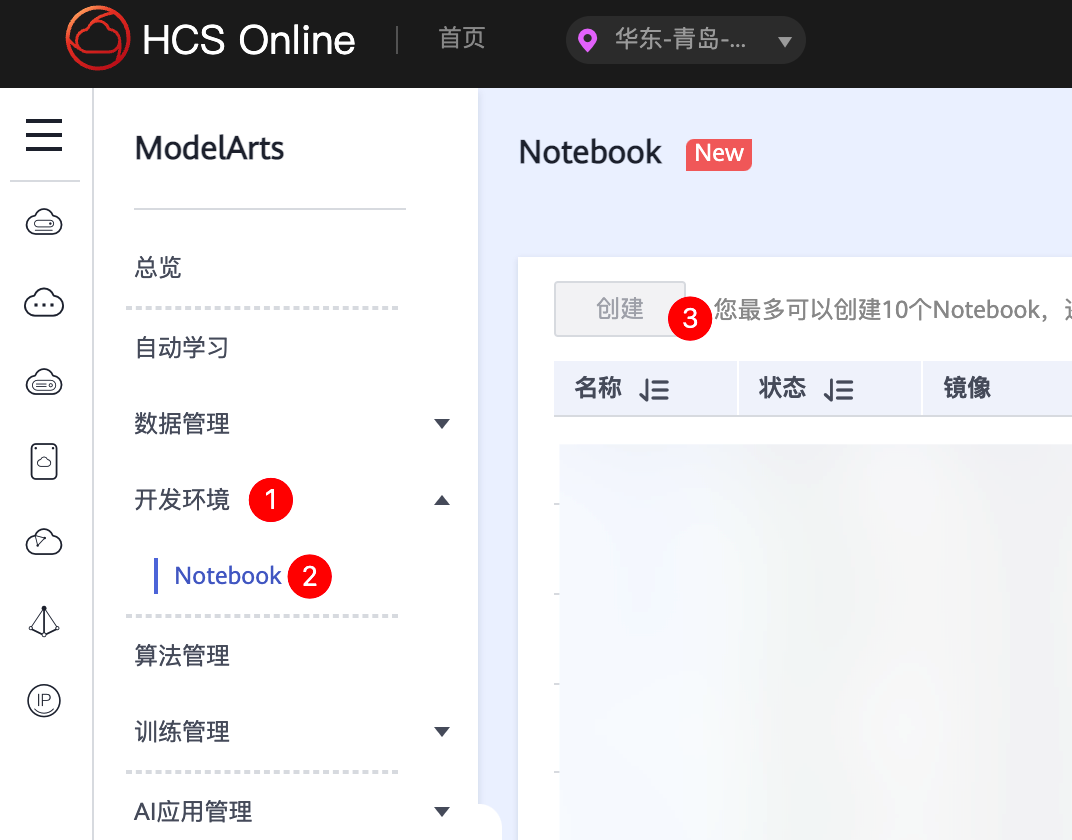Sort the table by 状态 column
1072x840 pixels.
[838, 390]
